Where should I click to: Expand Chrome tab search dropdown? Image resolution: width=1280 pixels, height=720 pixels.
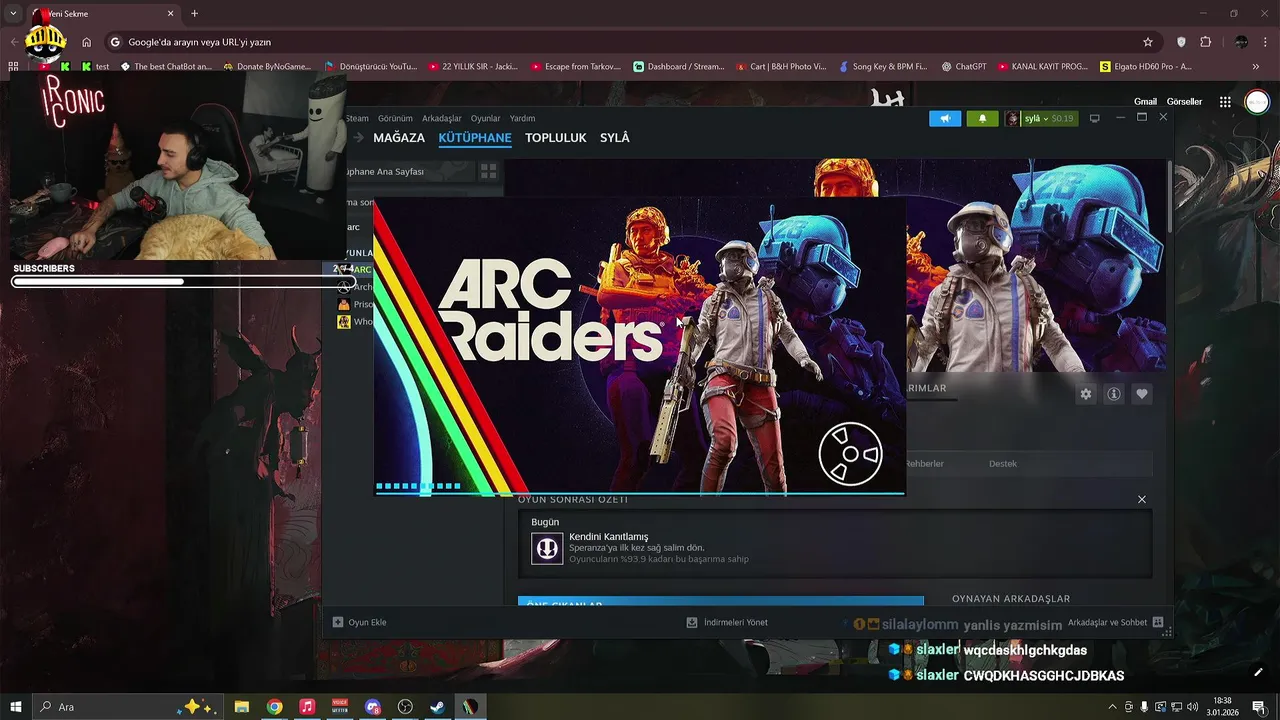(x=13, y=14)
